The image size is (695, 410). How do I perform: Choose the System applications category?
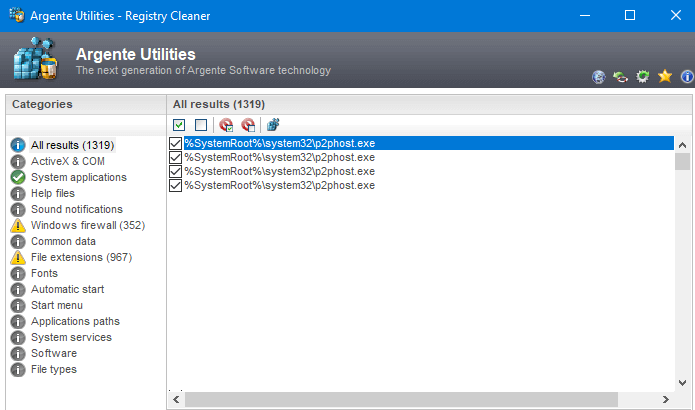(x=78, y=177)
